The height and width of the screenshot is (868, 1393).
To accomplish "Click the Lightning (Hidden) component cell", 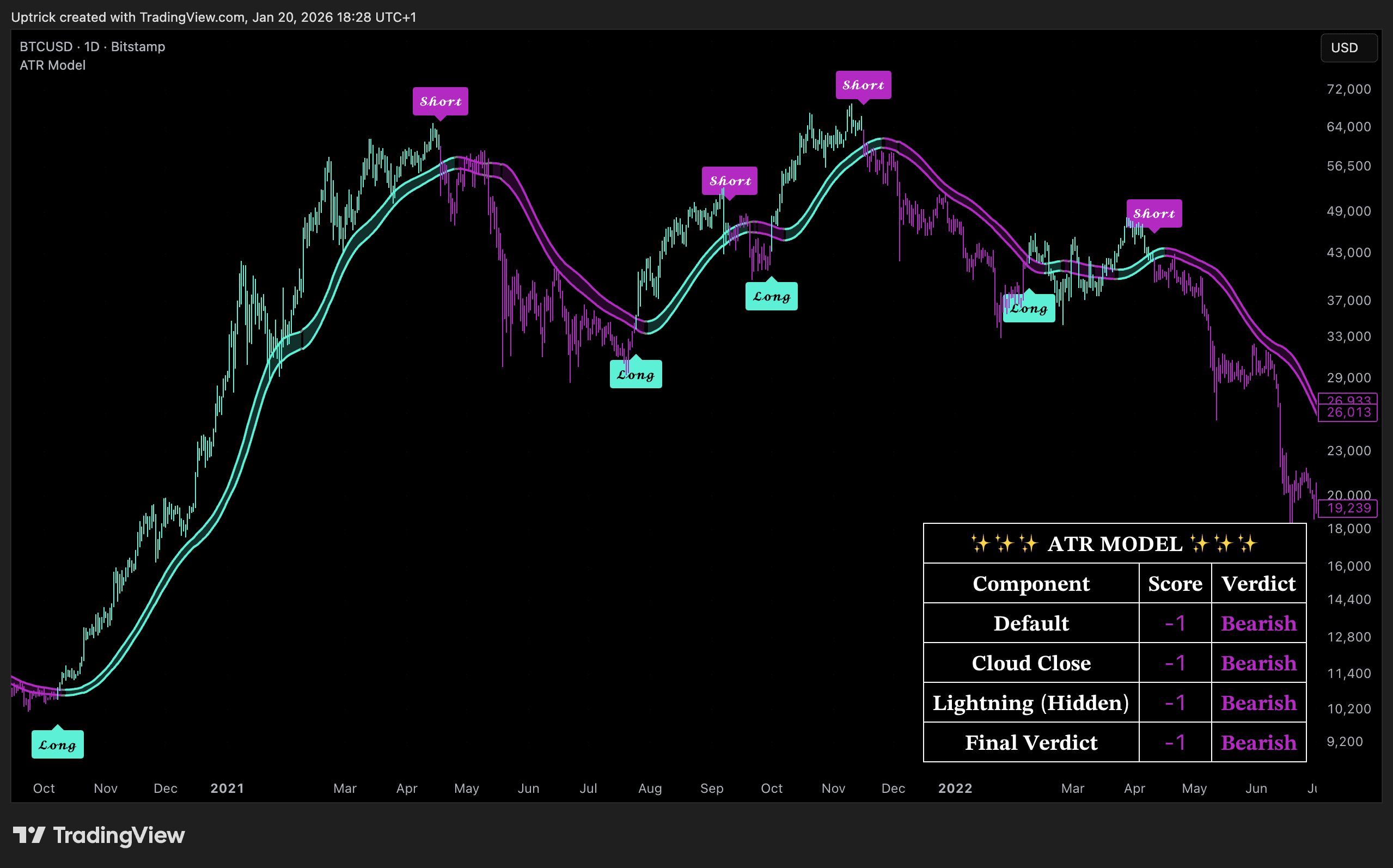I will 1031,703.
